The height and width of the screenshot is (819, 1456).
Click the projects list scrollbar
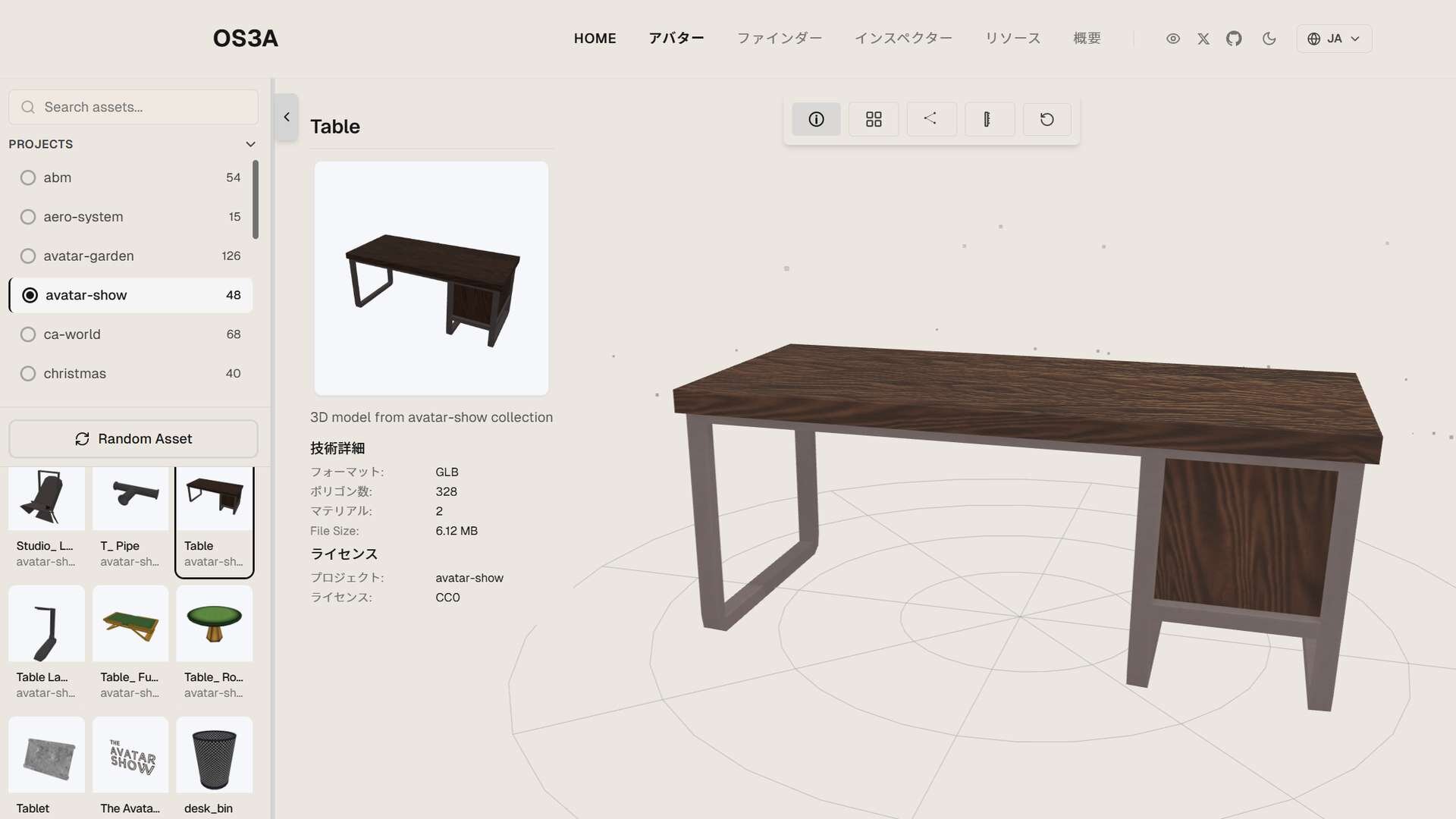pos(256,200)
